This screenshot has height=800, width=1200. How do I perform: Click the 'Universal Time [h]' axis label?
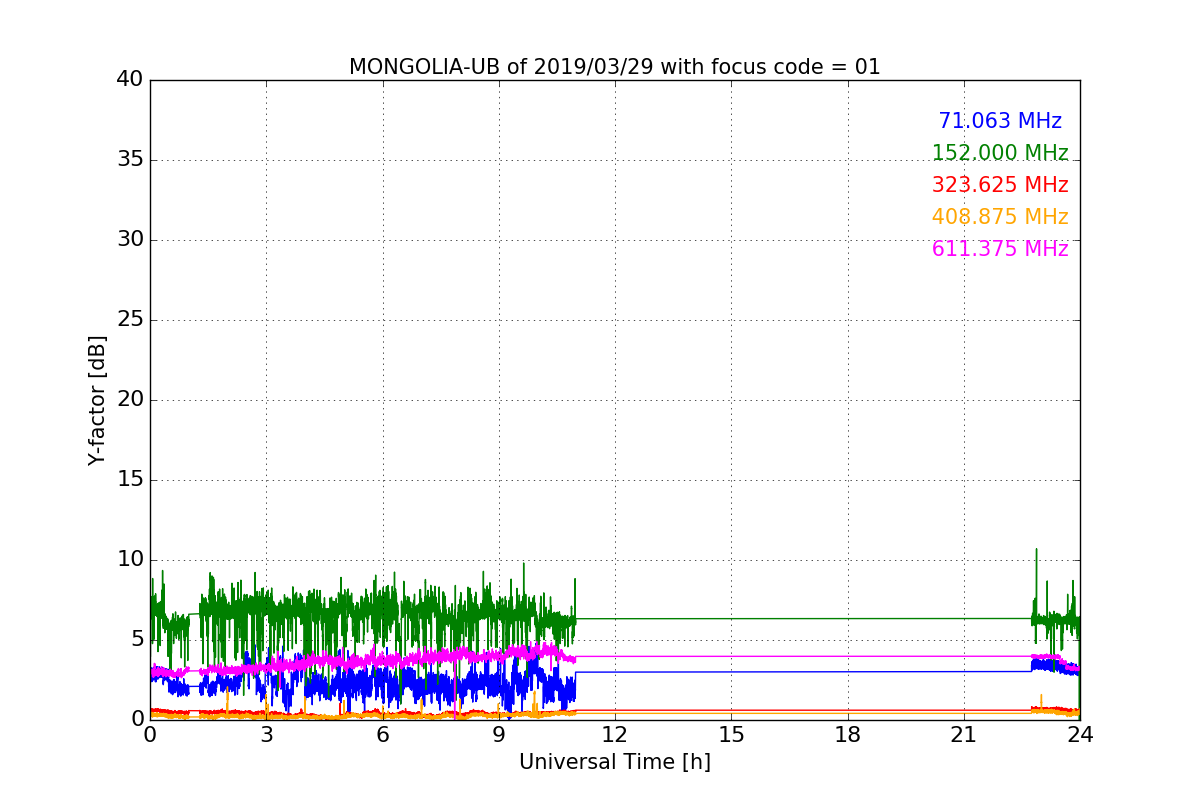tap(615, 762)
